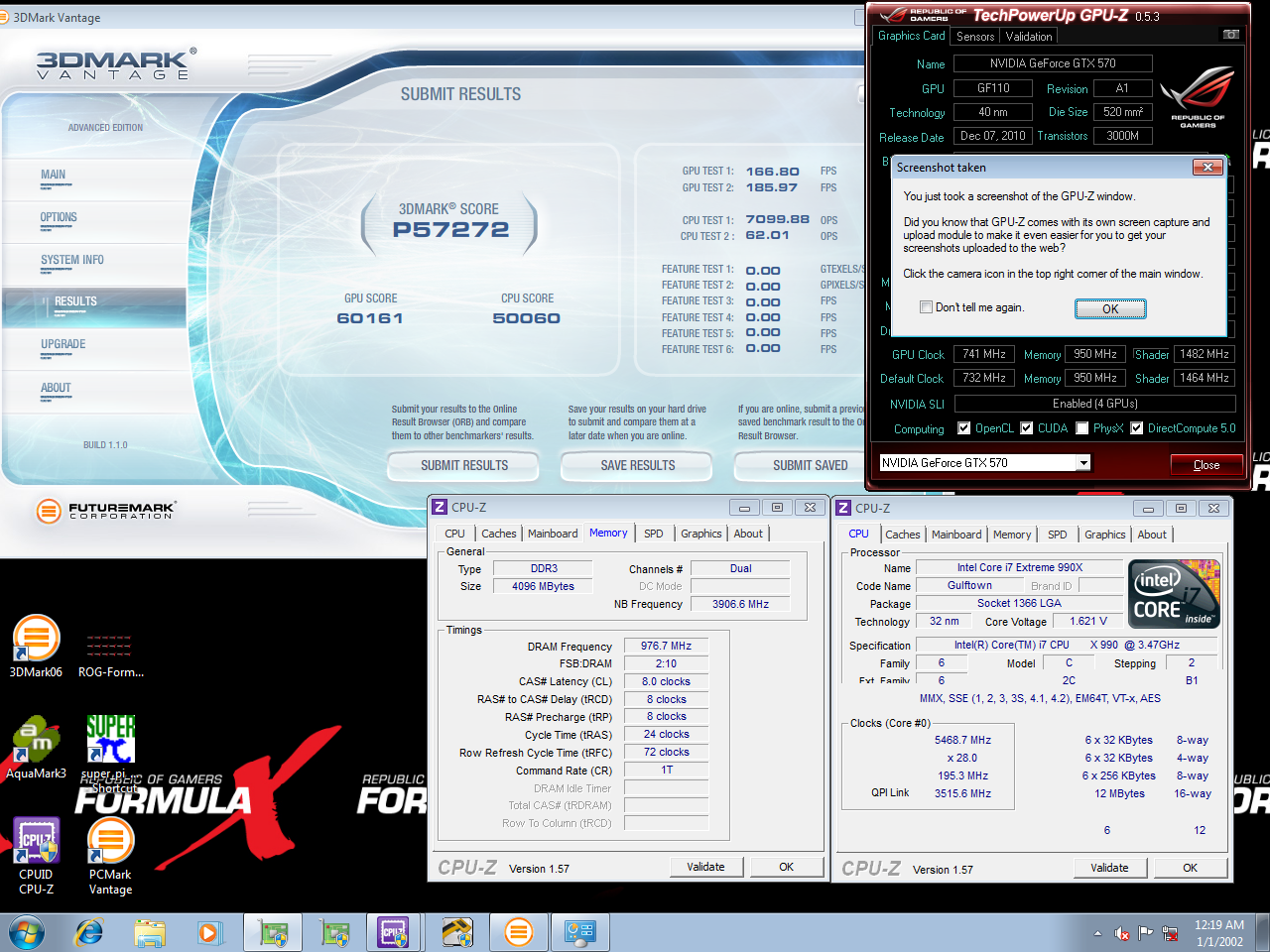Click the 3DMark Vantage logo

[x=115, y=64]
